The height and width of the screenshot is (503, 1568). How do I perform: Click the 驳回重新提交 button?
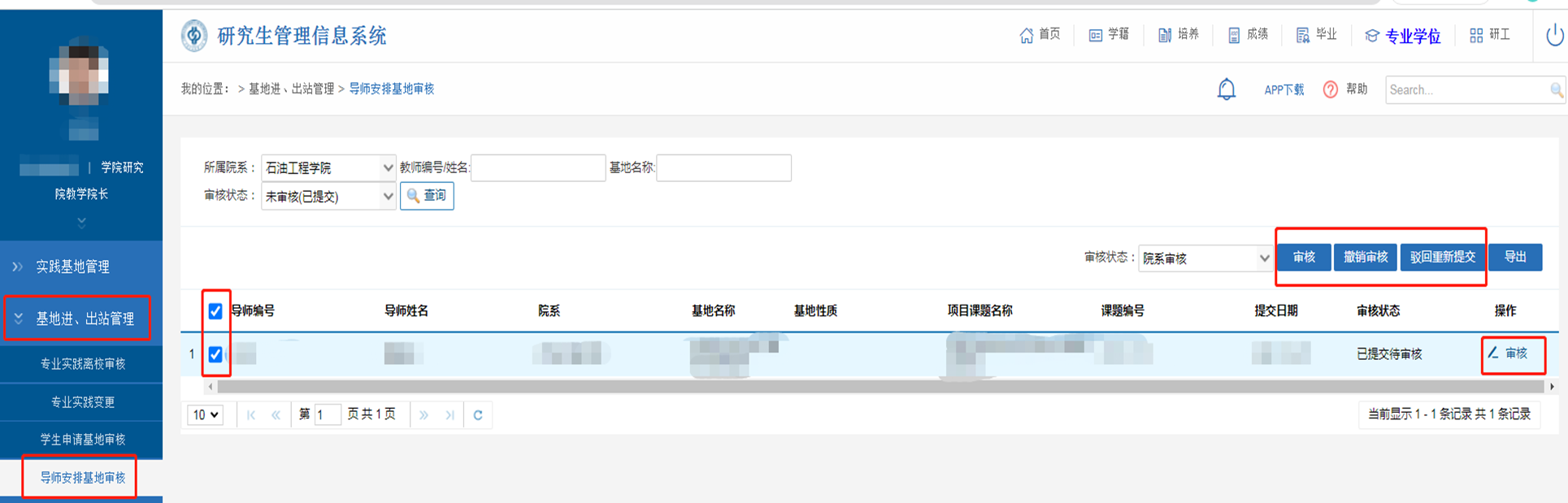pyautogui.click(x=1442, y=258)
